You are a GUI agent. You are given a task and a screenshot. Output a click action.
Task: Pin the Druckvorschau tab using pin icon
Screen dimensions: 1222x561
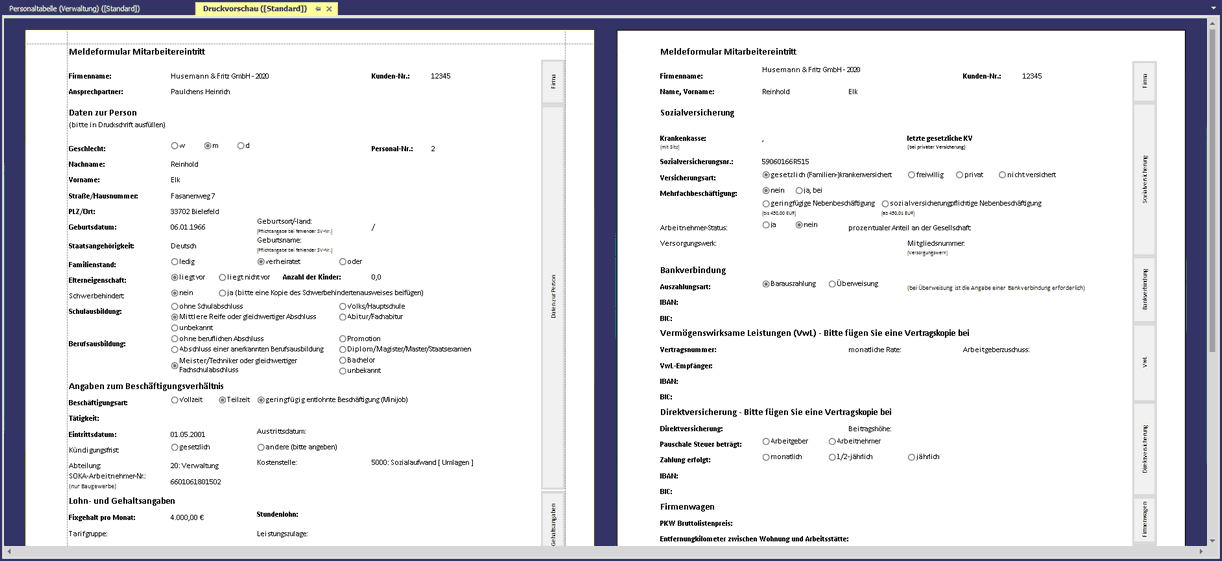click(318, 9)
